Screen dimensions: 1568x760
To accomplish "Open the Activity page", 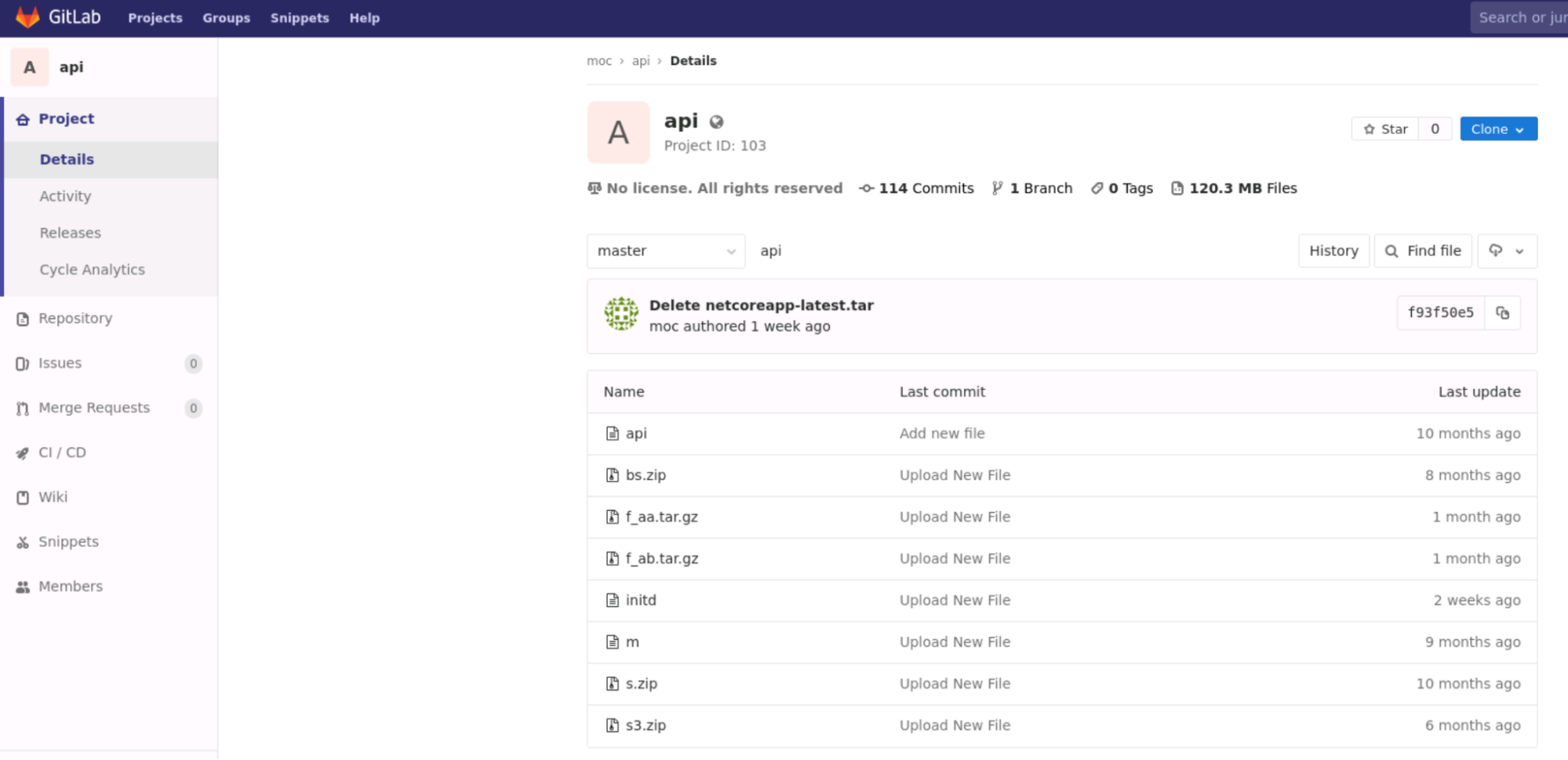I will 65,196.
